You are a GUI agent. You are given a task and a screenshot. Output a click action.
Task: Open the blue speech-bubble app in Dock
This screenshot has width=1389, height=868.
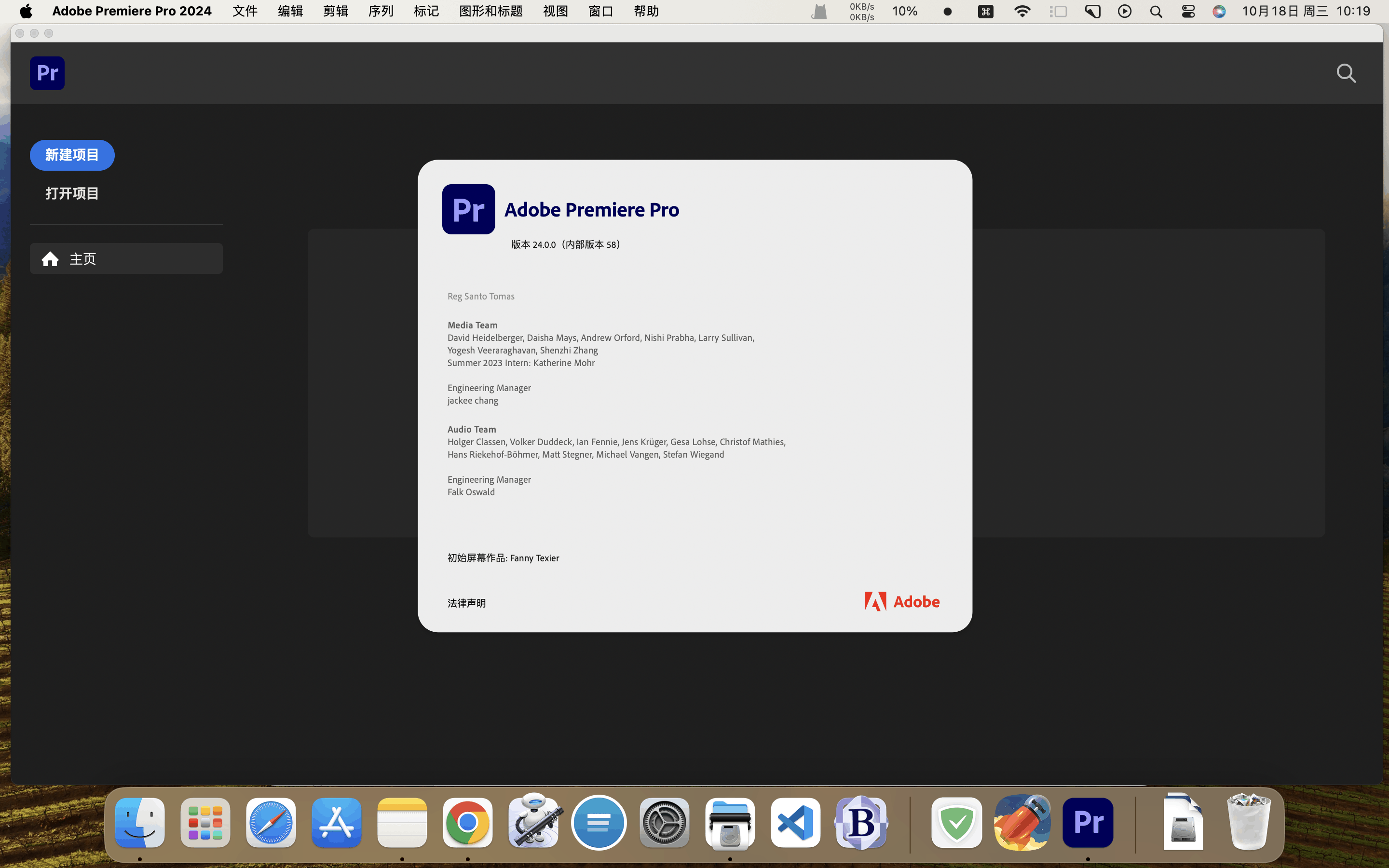pos(599,823)
